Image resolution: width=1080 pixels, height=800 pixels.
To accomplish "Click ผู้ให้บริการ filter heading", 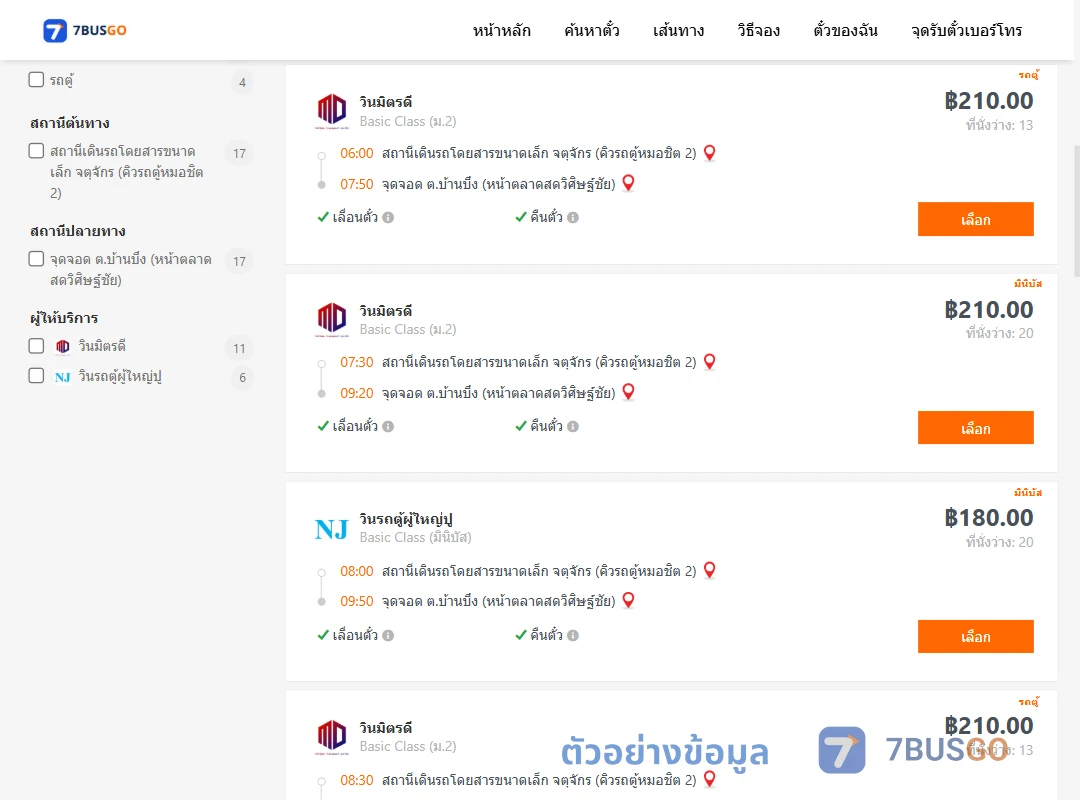I will (x=64, y=318).
